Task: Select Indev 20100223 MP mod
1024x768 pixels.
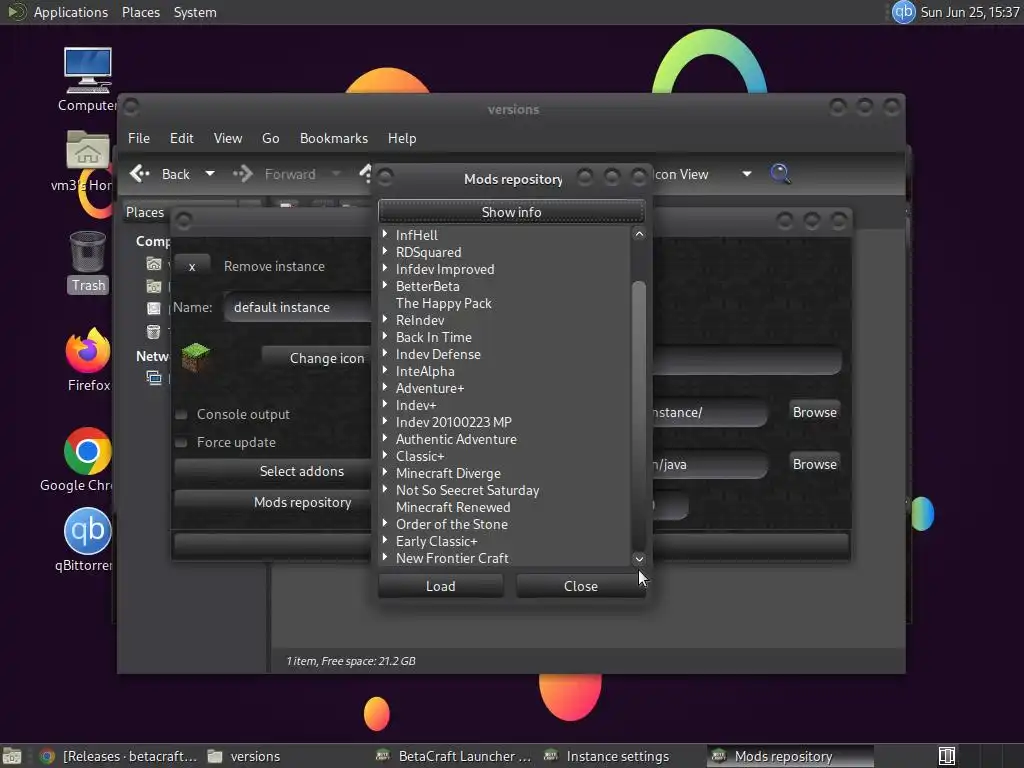Action: coord(454,422)
